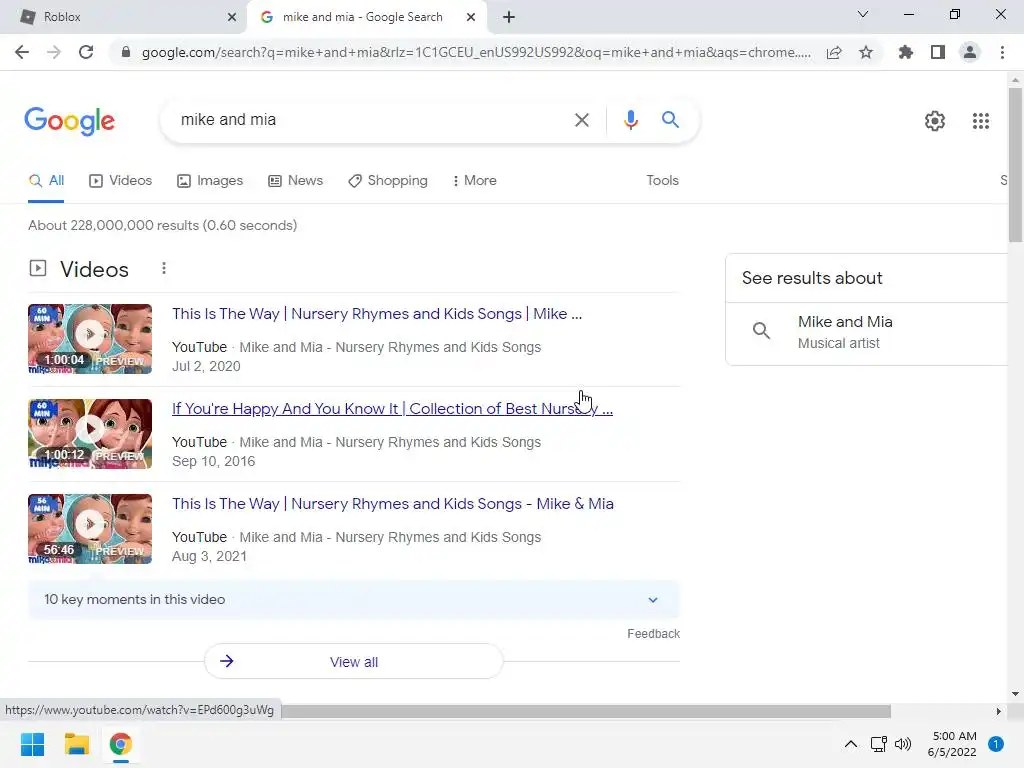Image resolution: width=1024 pixels, height=768 pixels.
Task: View site info via lock icon
Action: click(x=126, y=52)
